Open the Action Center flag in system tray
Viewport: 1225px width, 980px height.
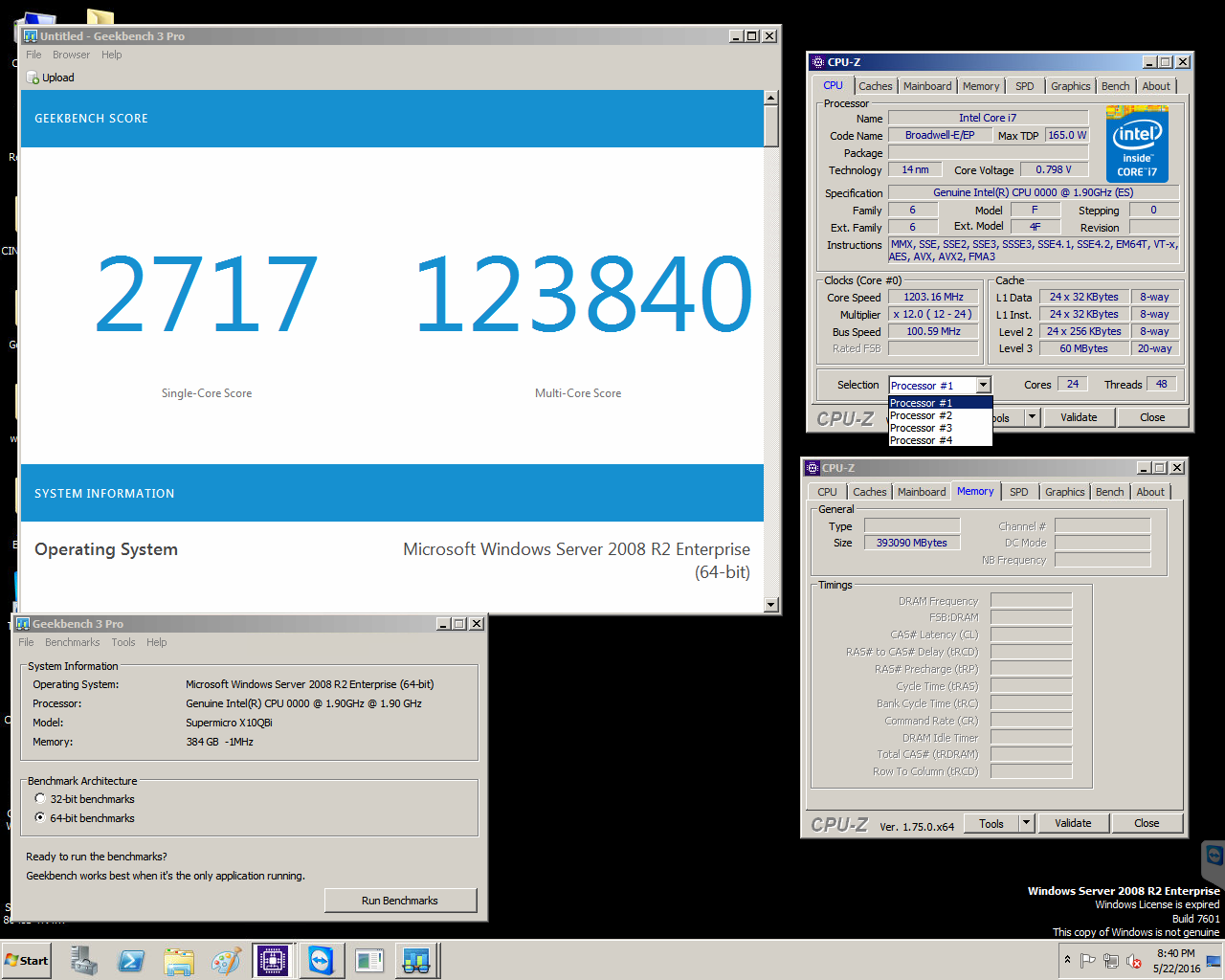[1087, 961]
